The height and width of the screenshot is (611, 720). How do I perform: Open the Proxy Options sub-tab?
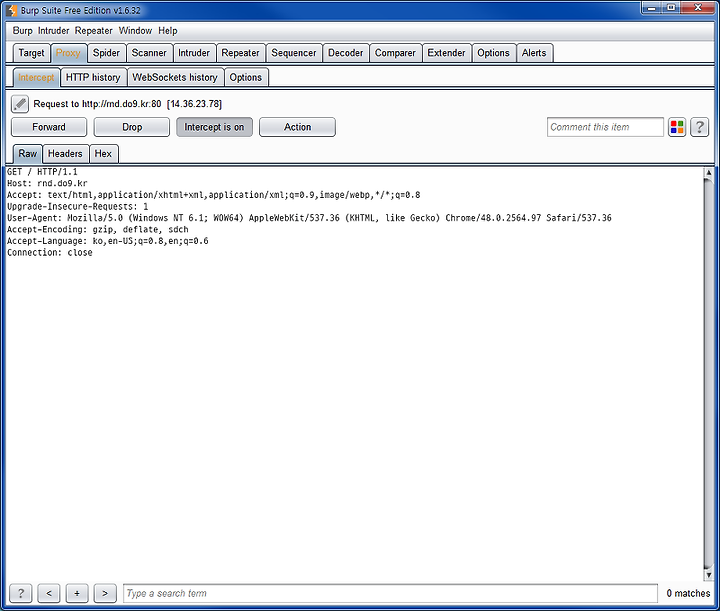246,78
